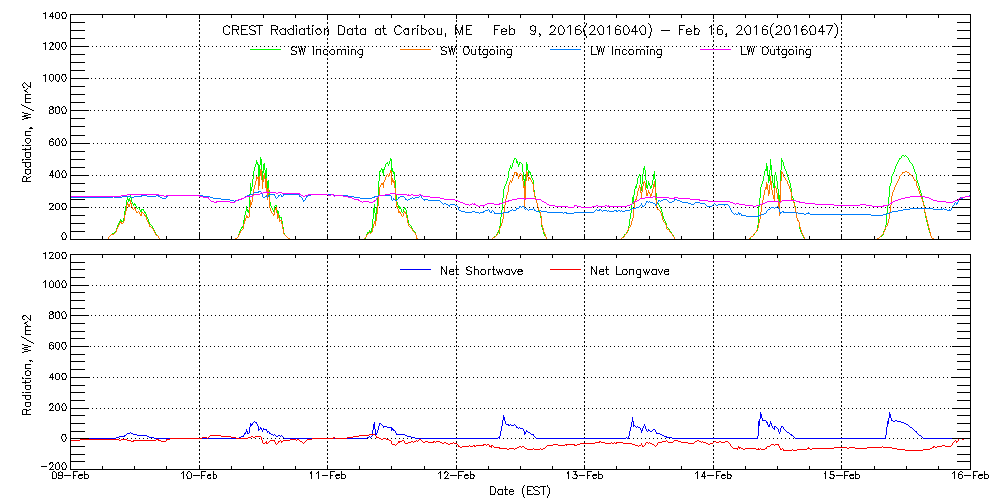Select the 1200 value on lower chart axis

[x=54, y=256]
